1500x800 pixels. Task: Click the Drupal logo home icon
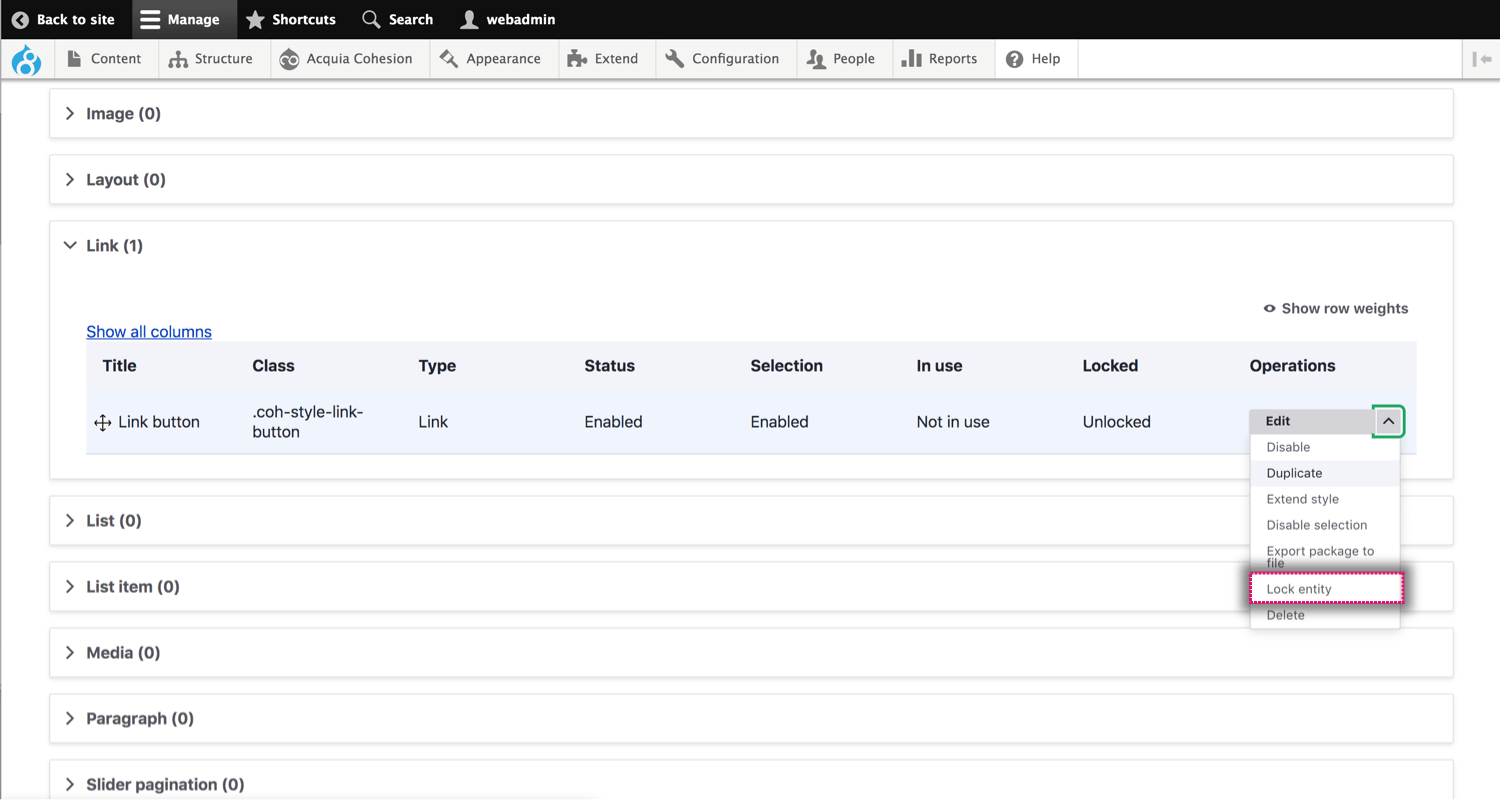click(26, 60)
